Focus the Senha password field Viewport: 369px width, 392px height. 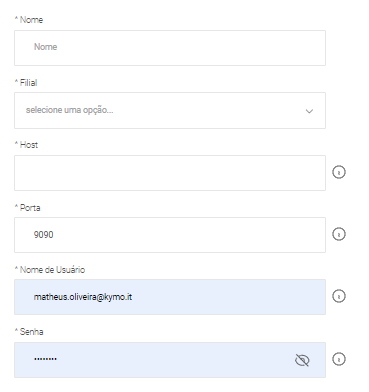coord(170,360)
